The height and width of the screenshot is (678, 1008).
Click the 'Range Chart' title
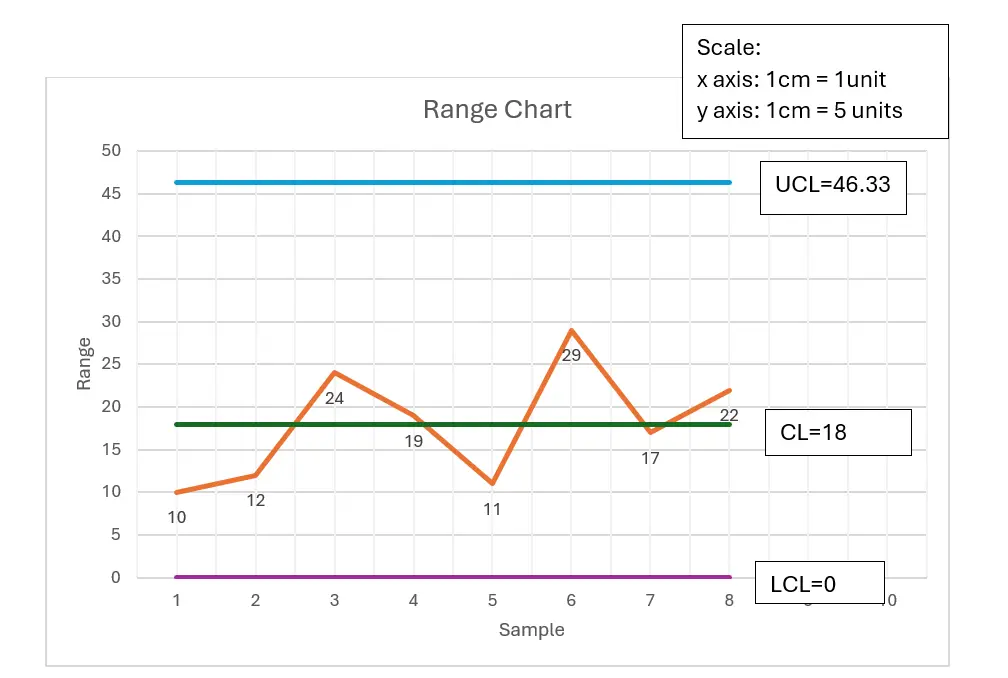coord(497,109)
